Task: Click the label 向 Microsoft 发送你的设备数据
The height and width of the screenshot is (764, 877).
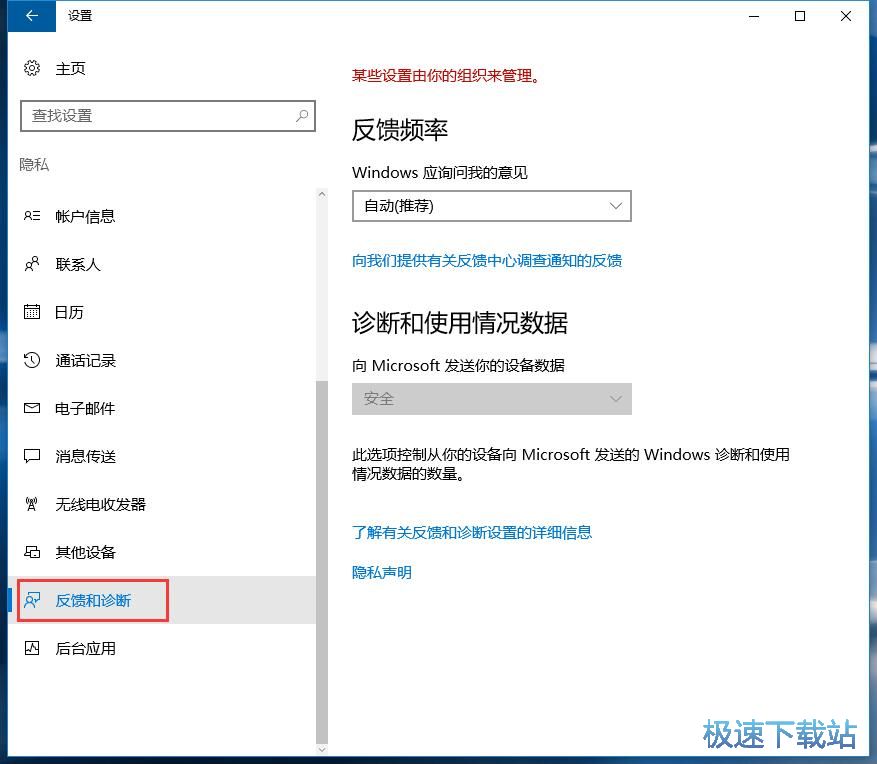Action: pos(458,366)
